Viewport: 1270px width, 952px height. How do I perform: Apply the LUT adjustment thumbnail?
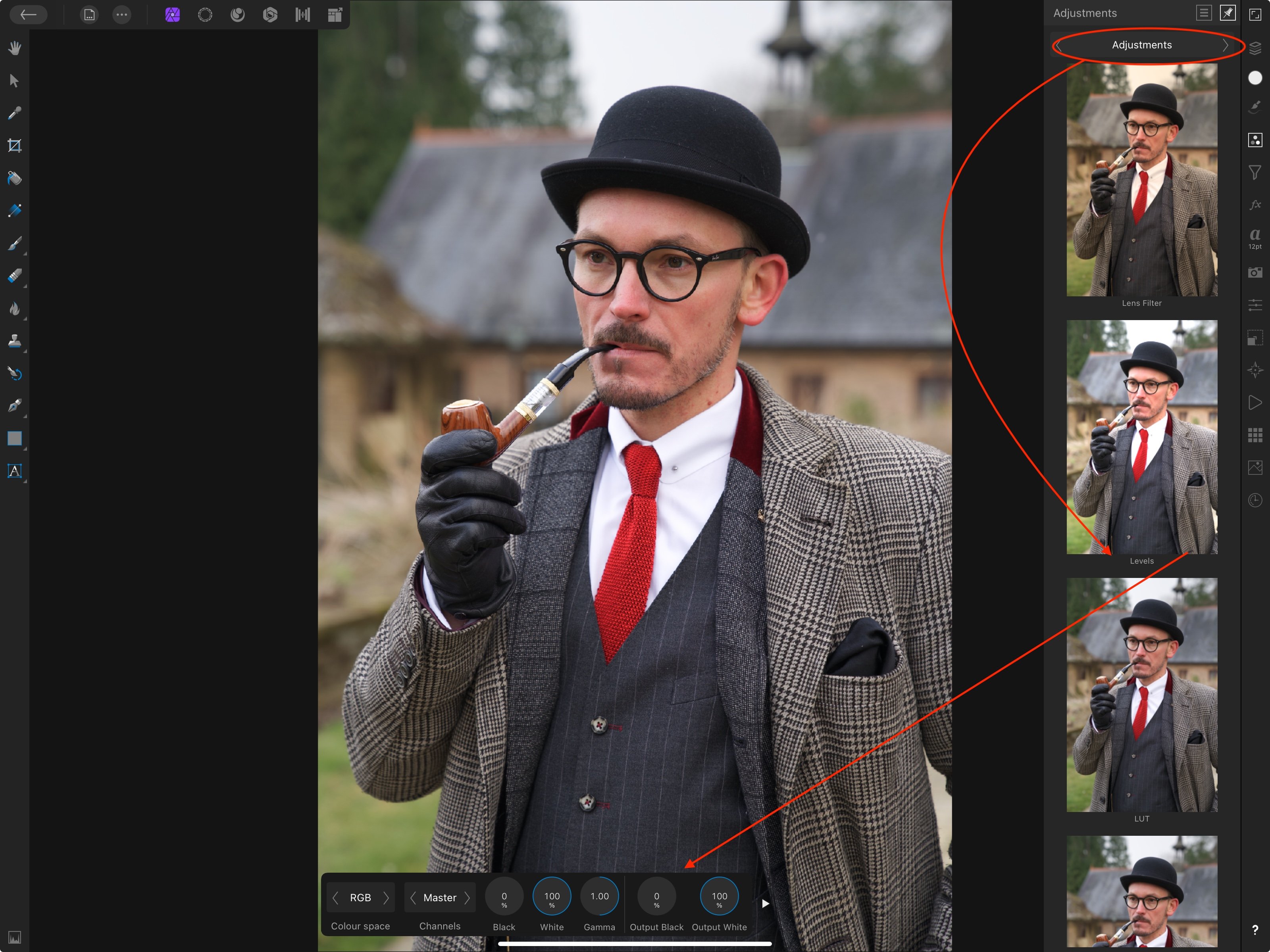(x=1141, y=695)
